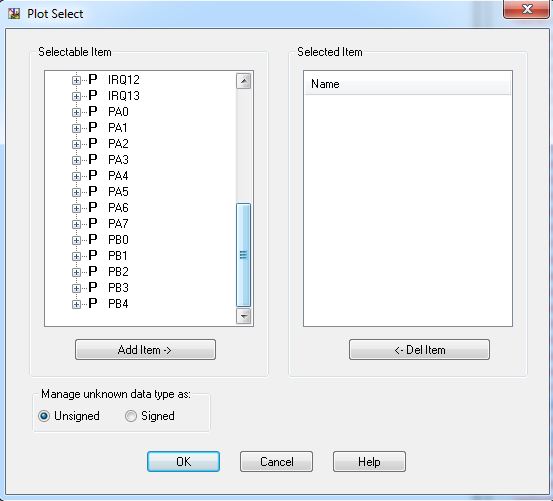
Task: Click the P icon beside PA1
Action: (93, 127)
